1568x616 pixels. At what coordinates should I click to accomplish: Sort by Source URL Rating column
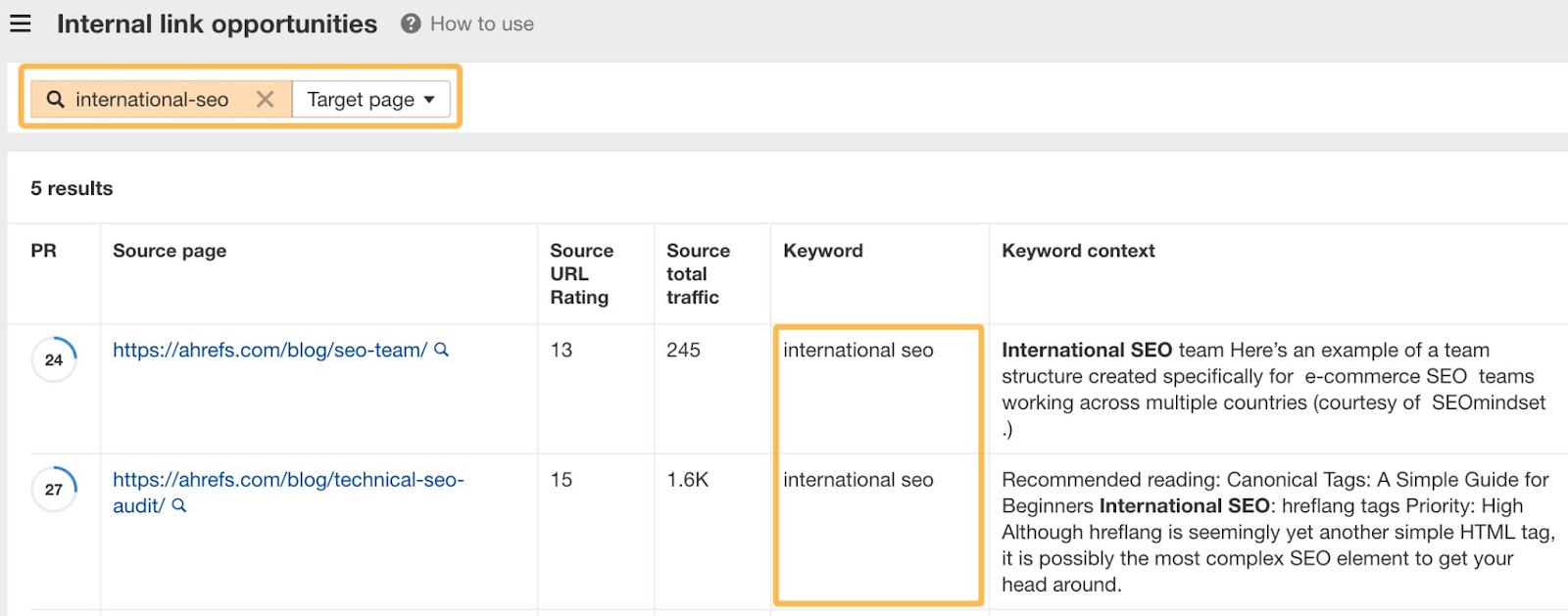point(581,273)
